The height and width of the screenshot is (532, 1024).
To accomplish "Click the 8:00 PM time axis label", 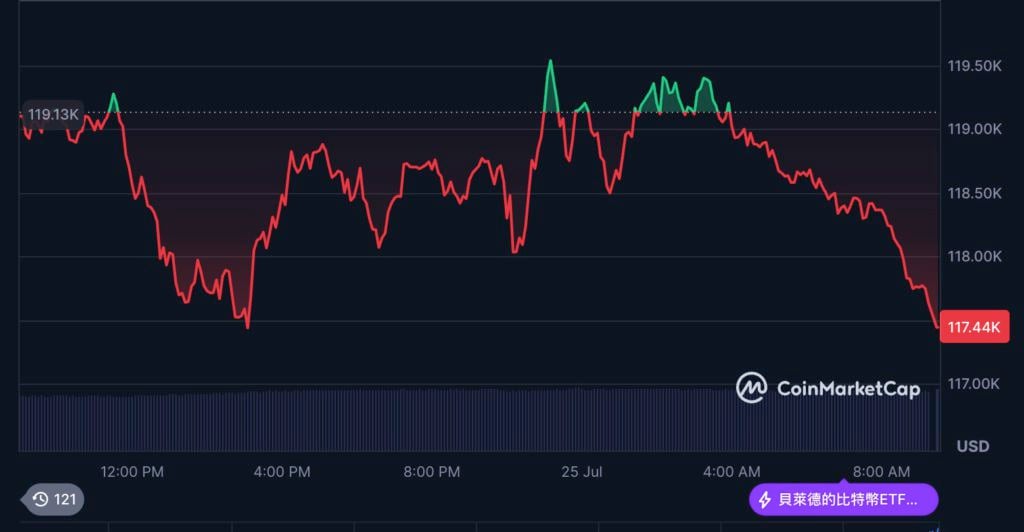I will point(432,471).
